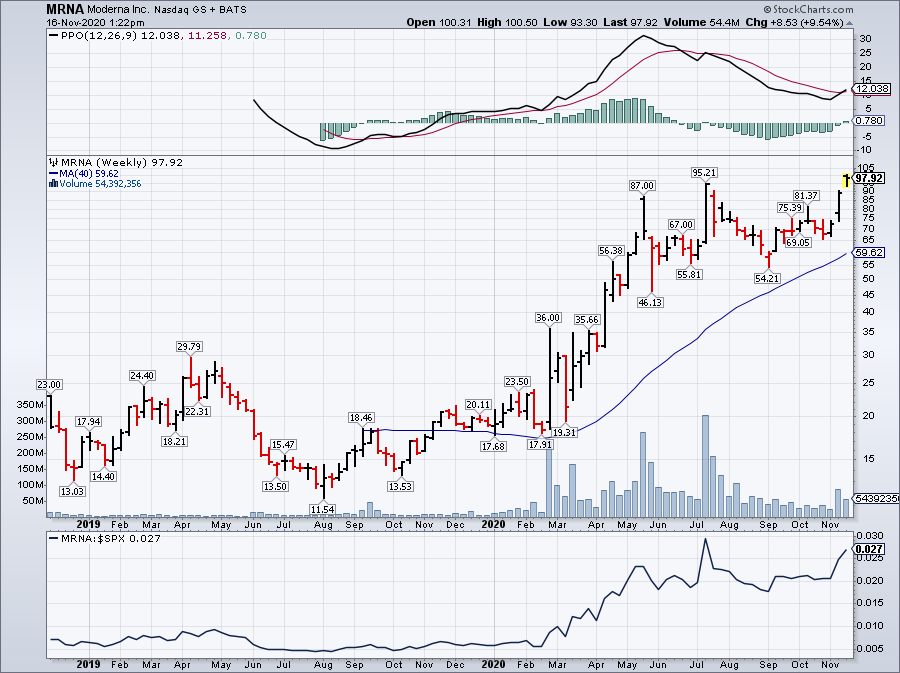Click the 95.21 peak price label
Screen dimensions: 900x673
(704, 173)
